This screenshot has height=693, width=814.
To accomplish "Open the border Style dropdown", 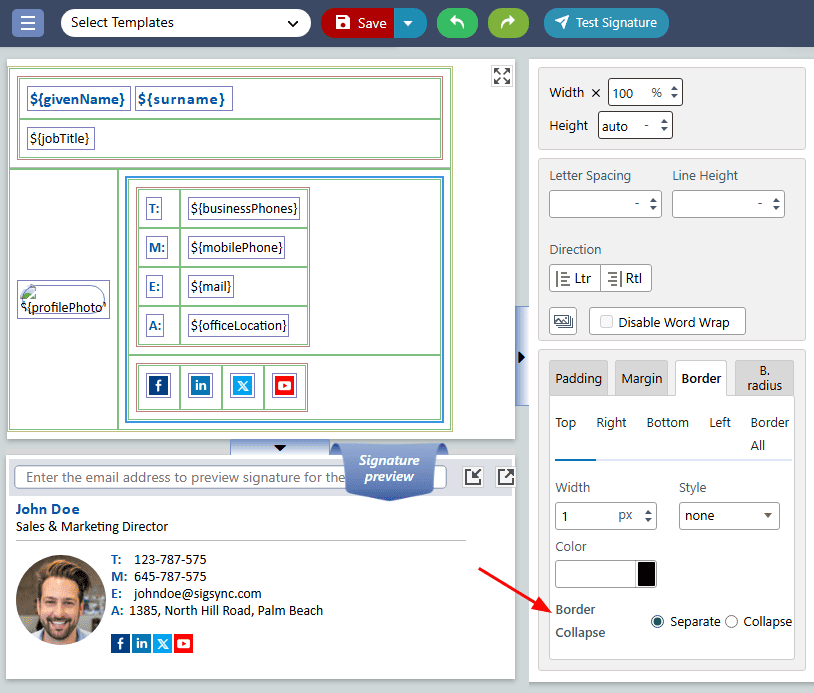I will [729, 516].
